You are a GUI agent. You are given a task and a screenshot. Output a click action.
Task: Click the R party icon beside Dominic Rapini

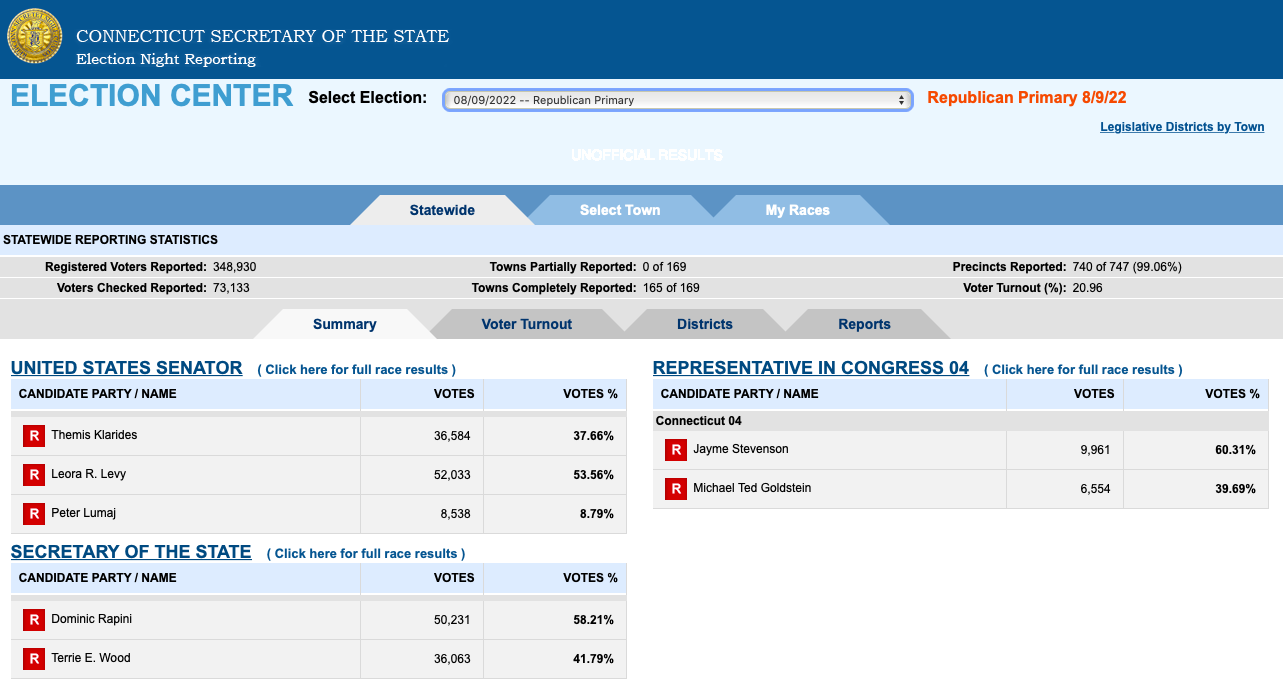(33, 619)
